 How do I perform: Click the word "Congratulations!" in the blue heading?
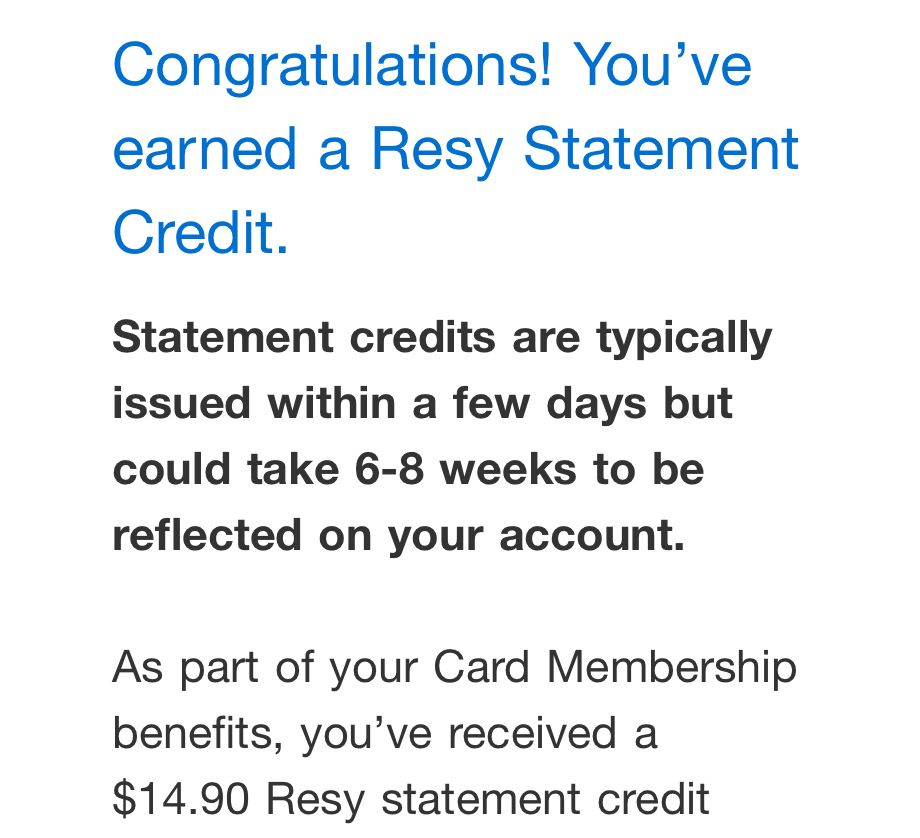click(x=332, y=67)
